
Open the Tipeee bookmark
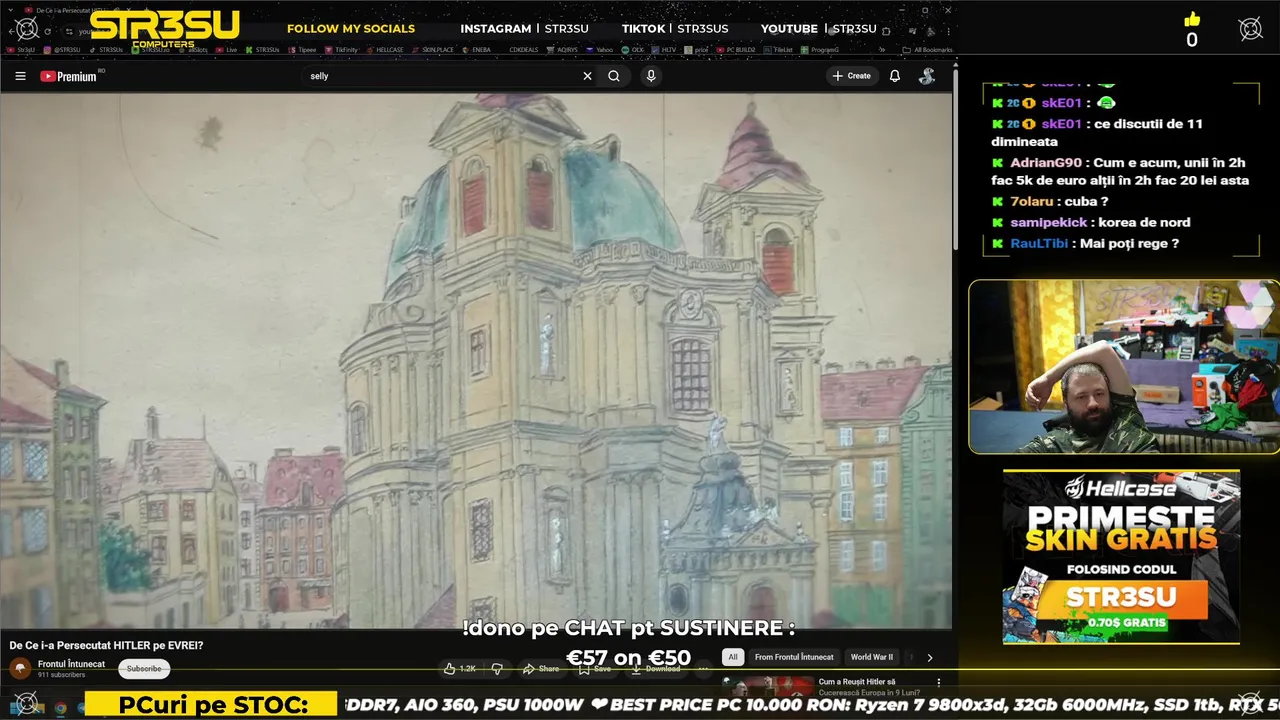point(301,49)
